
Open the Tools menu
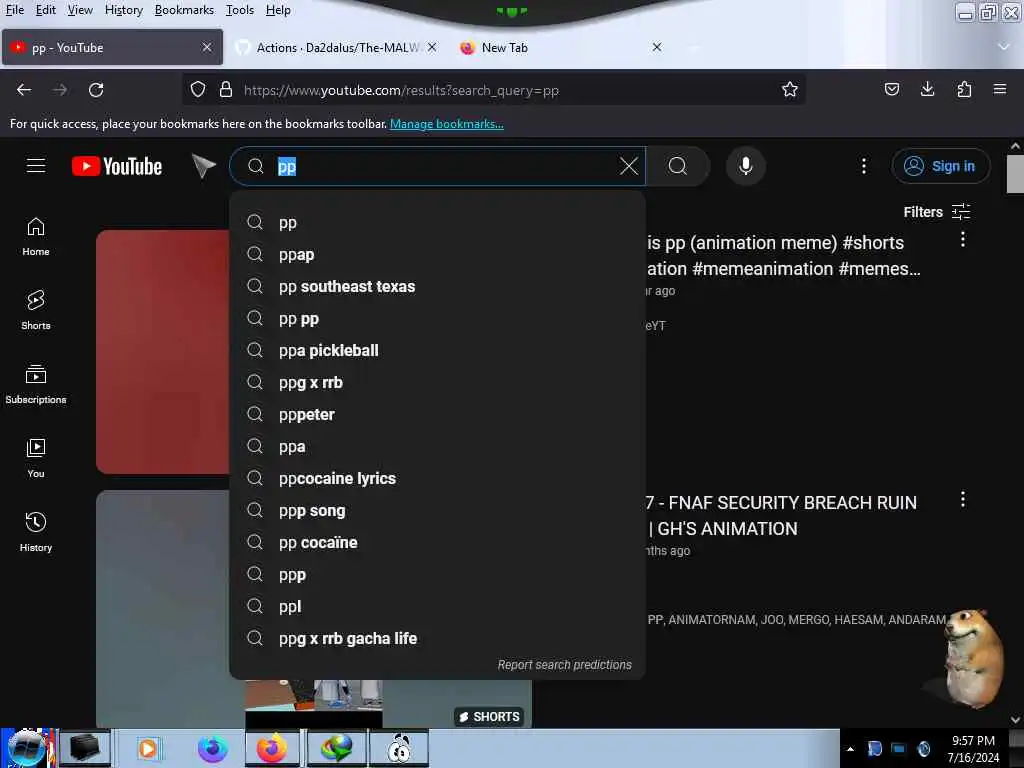click(x=240, y=10)
